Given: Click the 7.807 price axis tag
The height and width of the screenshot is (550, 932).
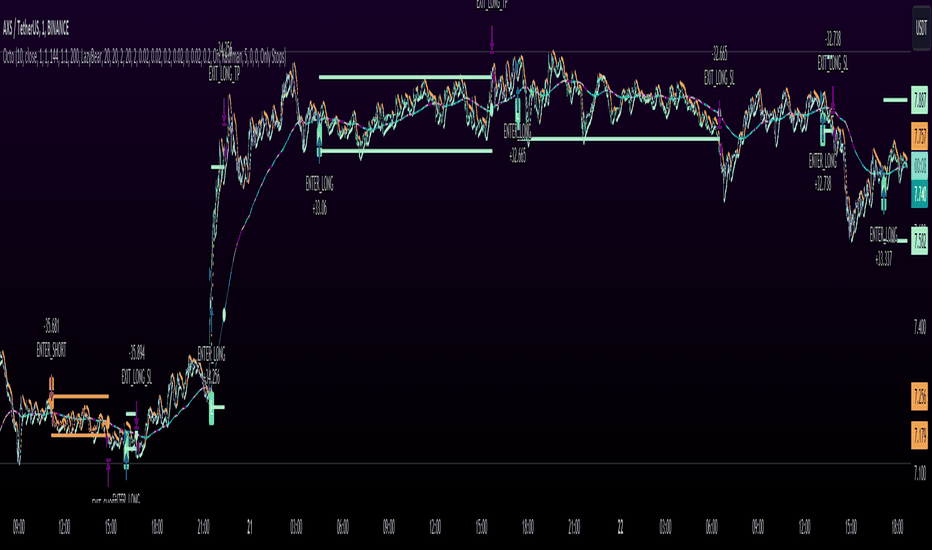Looking at the screenshot, I should point(920,100).
